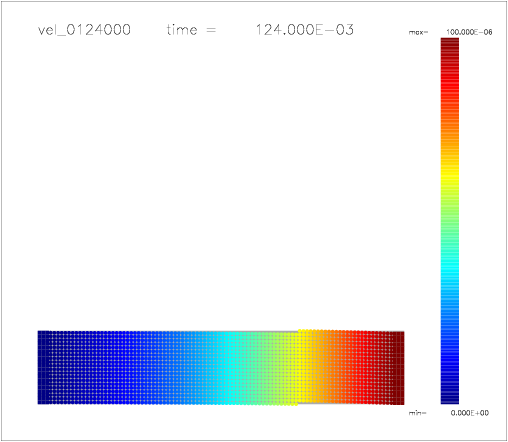Pick yellow band in colorbar
Image resolution: width=508 pixels, height=442 pixels.
pos(450,174)
